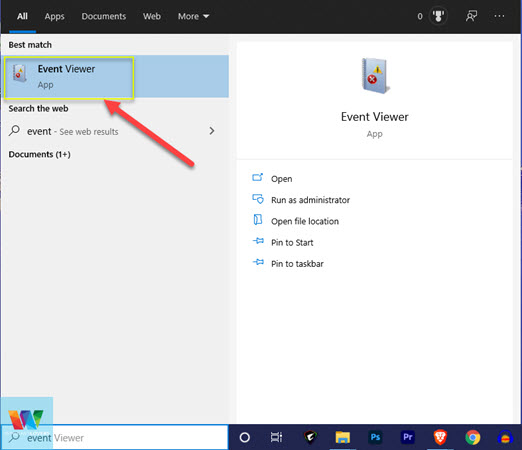Click the search box with event Viewer

pyautogui.click(x=115, y=437)
